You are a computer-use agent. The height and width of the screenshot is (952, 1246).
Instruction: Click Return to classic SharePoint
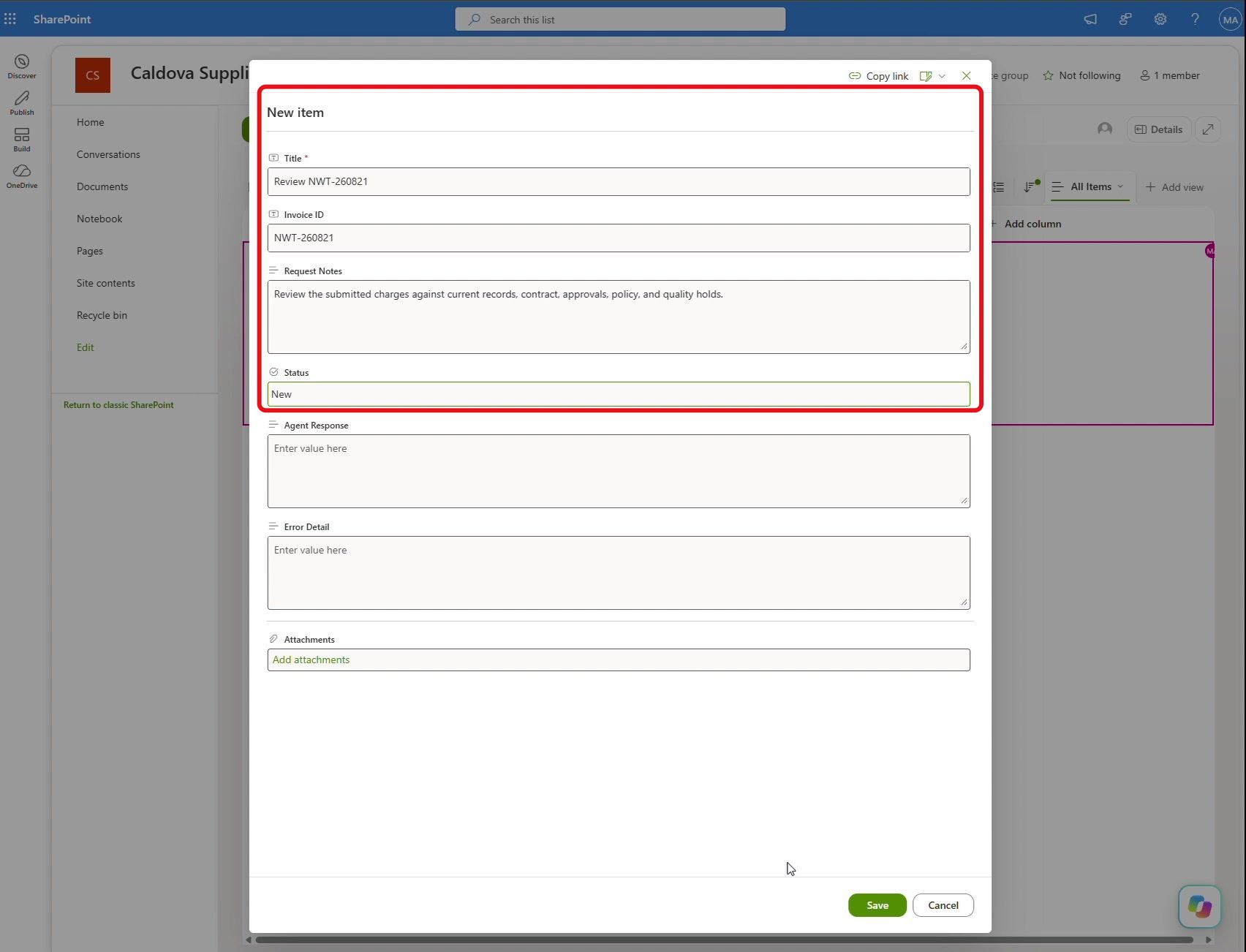click(118, 405)
